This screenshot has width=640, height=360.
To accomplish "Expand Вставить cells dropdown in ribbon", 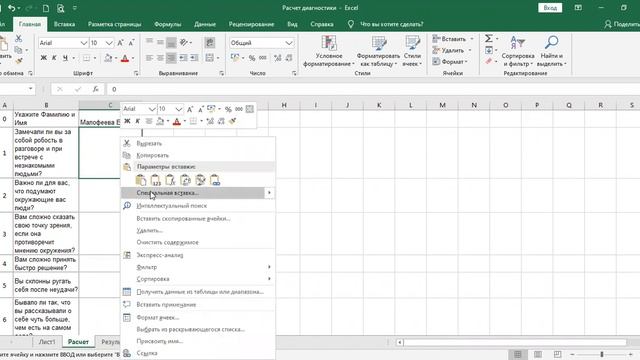I will pyautogui.click(x=472, y=39).
